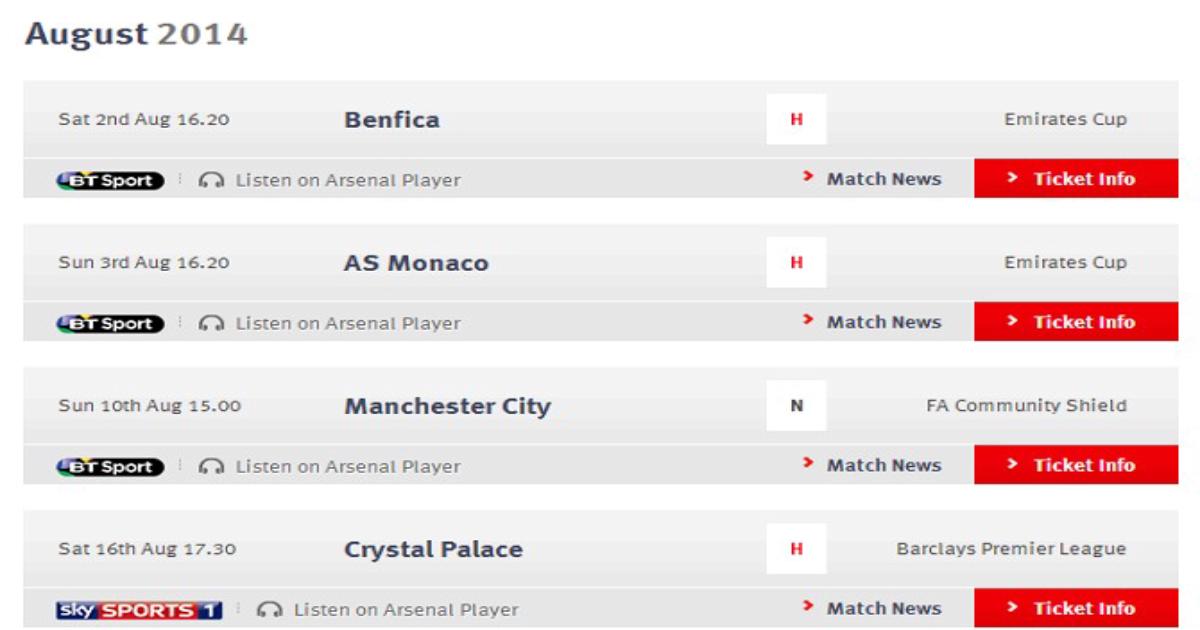Open Ticket Info for Crystal Palace match
Image resolution: width=1200 pixels, height=630 pixels.
point(1076,608)
